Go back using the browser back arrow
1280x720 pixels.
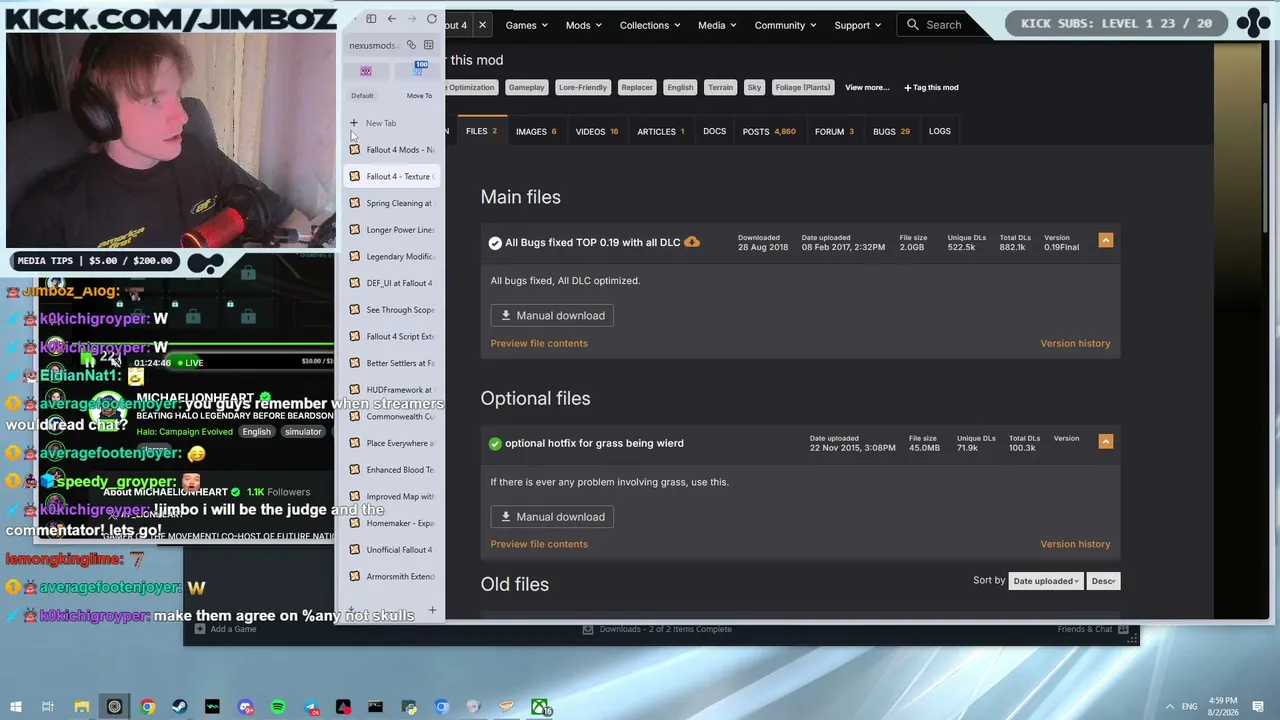tap(392, 19)
